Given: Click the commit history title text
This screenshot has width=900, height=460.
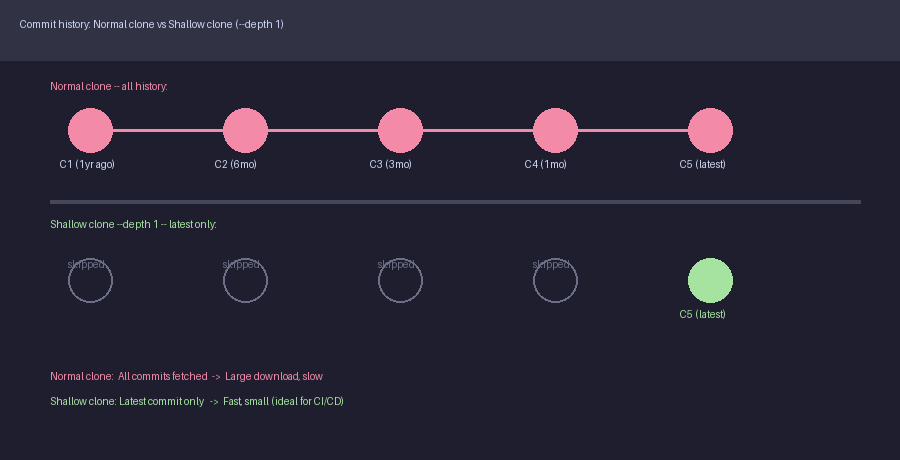Looking at the screenshot, I should 151,24.
